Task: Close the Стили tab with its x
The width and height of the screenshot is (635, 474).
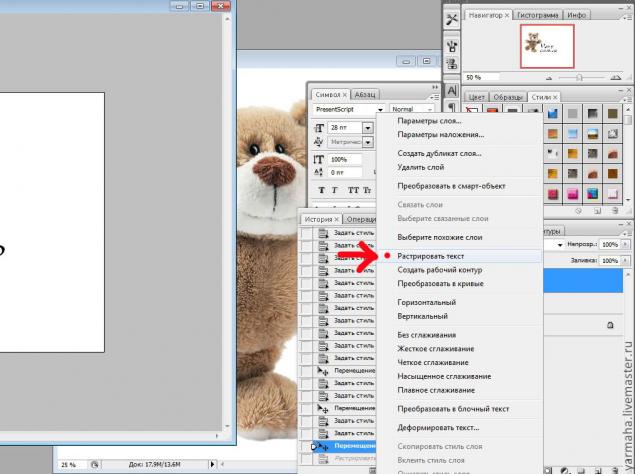Action: pyautogui.click(x=555, y=97)
